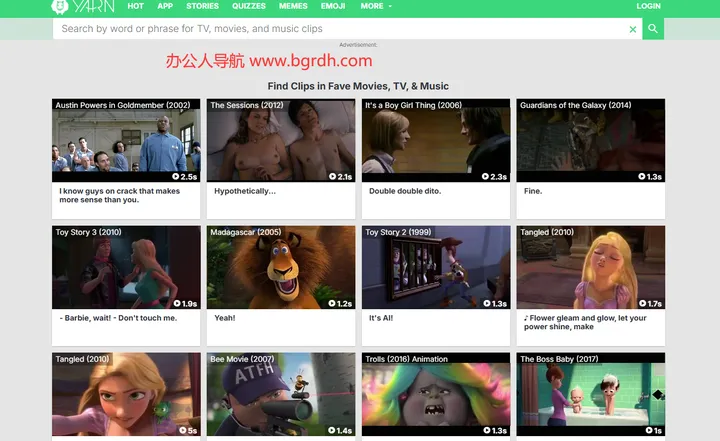
Task: Play icon on Tangled 5s clip
Action: 183,430
